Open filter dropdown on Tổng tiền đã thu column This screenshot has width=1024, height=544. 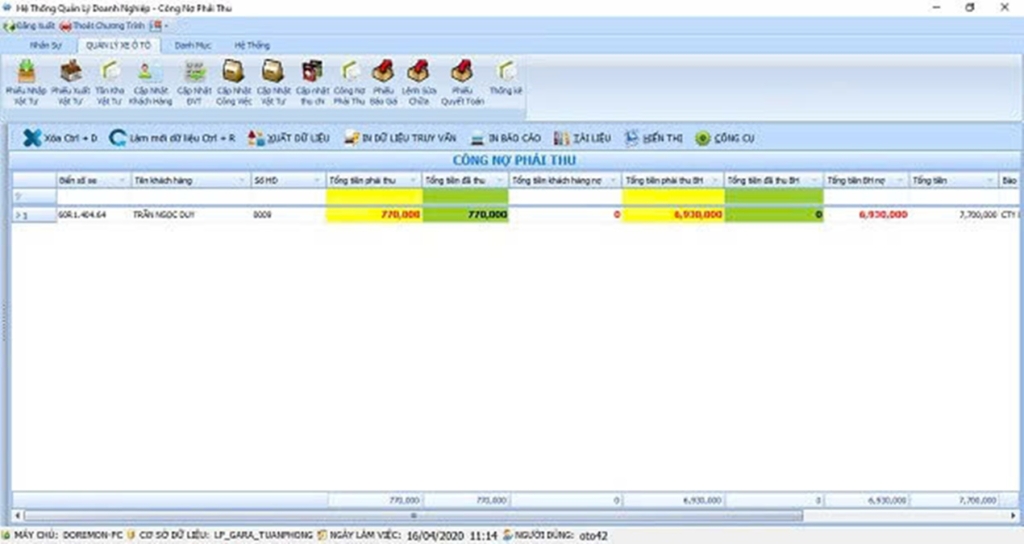coord(500,180)
